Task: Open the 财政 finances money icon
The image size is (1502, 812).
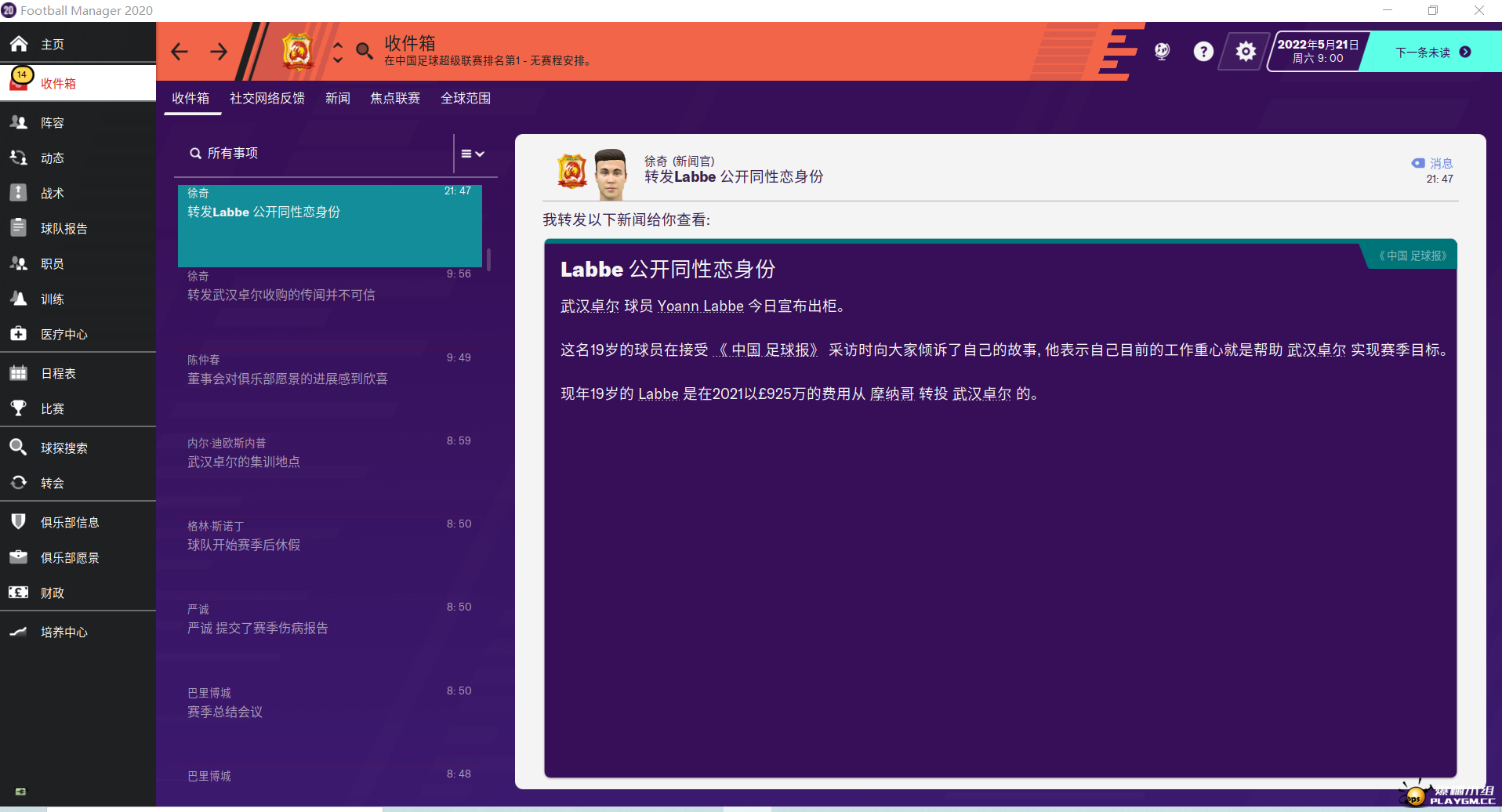Action: [x=19, y=593]
